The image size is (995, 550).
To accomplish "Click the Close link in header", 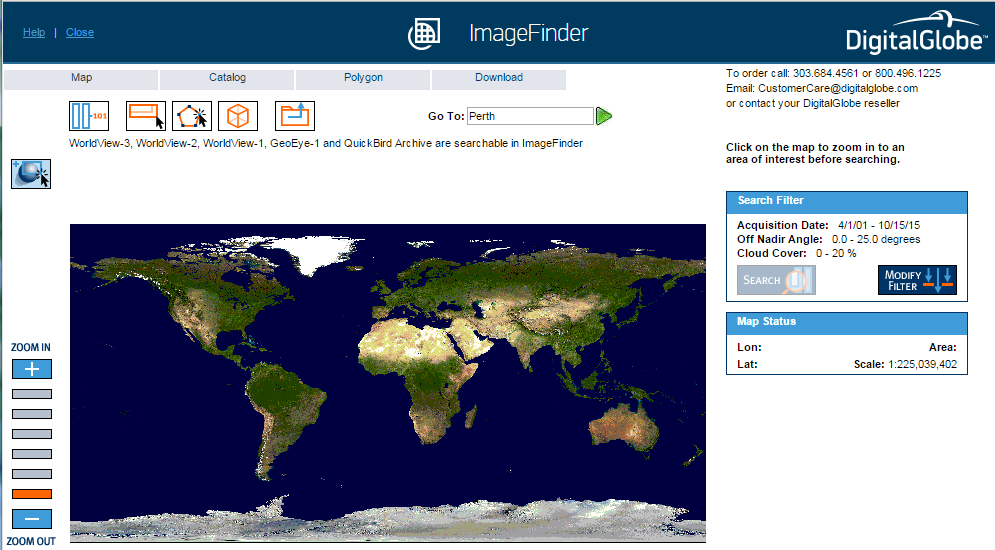I will (80, 32).
